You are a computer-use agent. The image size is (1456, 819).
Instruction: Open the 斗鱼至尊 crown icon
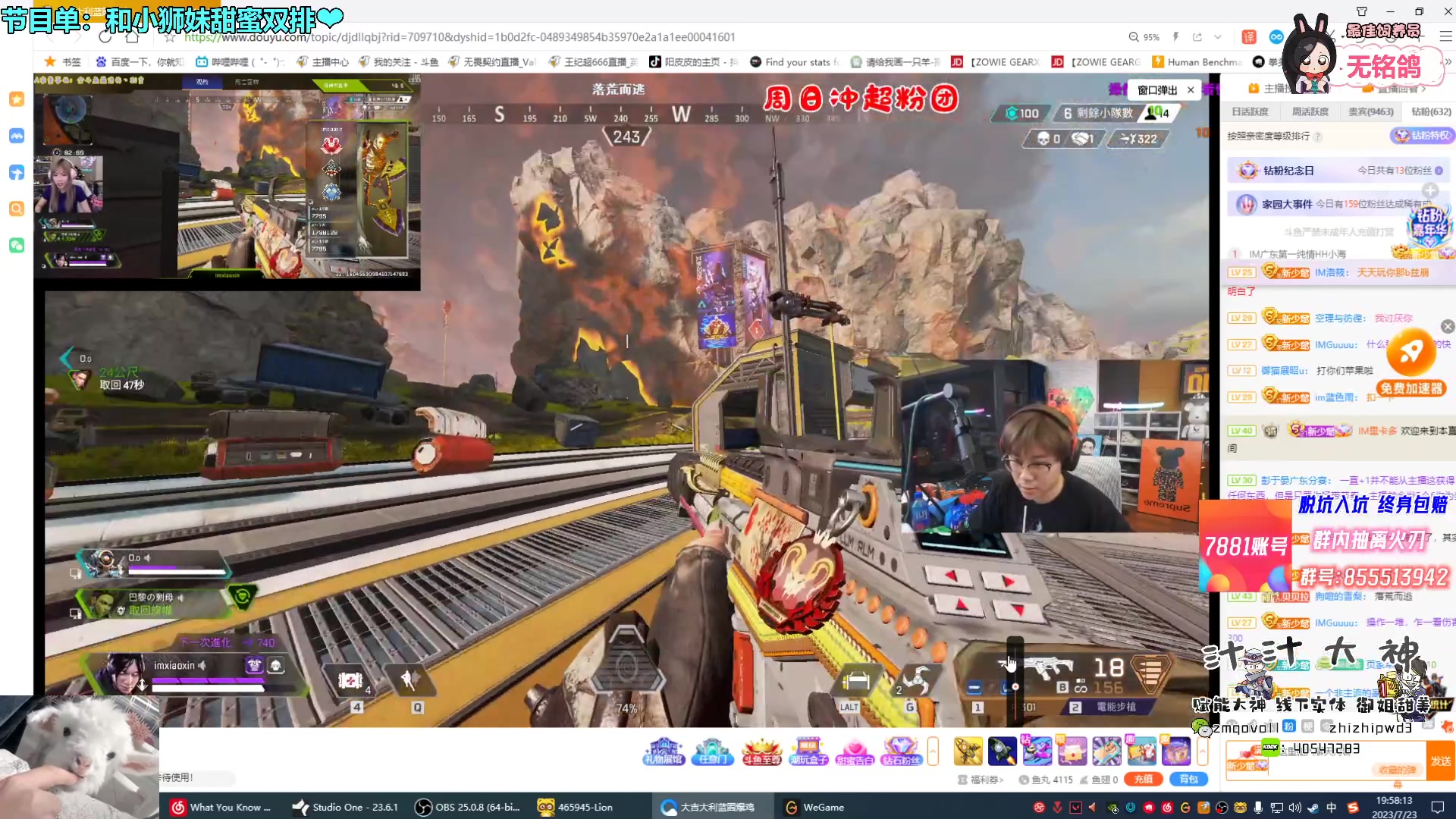[x=761, y=752]
